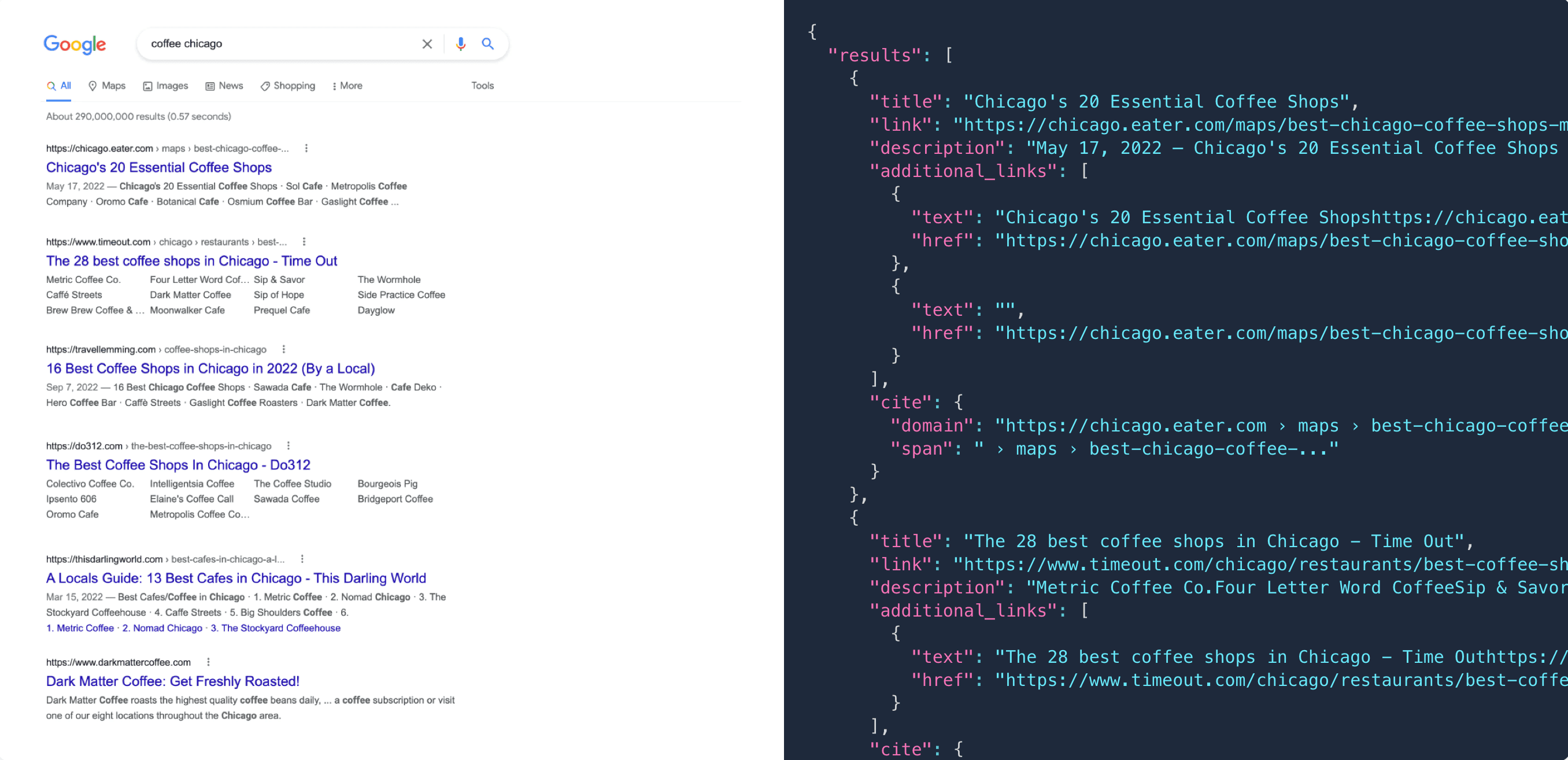Screen dimensions: 1568x760
Task: Click 'About 290,000,000 results' stats text
Action: tap(139, 116)
